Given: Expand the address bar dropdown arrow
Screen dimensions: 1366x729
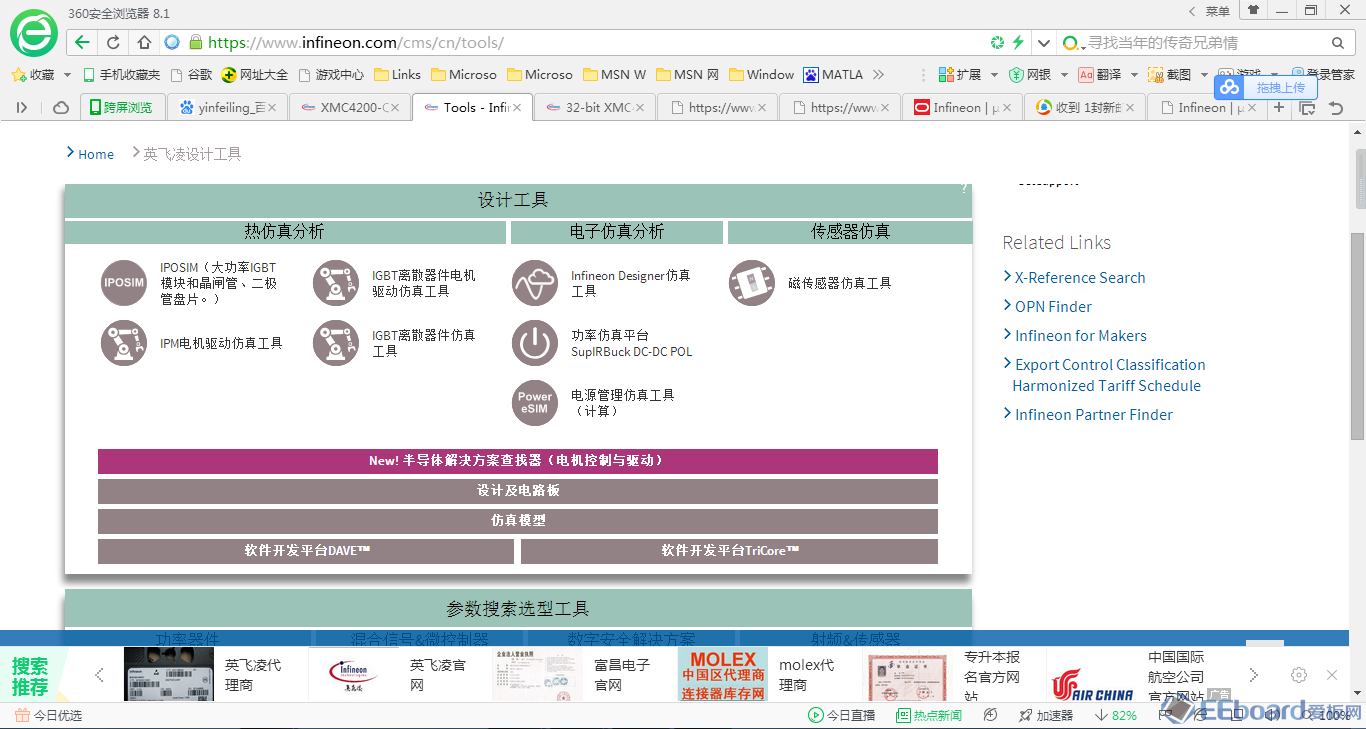Looking at the screenshot, I should [x=1044, y=43].
